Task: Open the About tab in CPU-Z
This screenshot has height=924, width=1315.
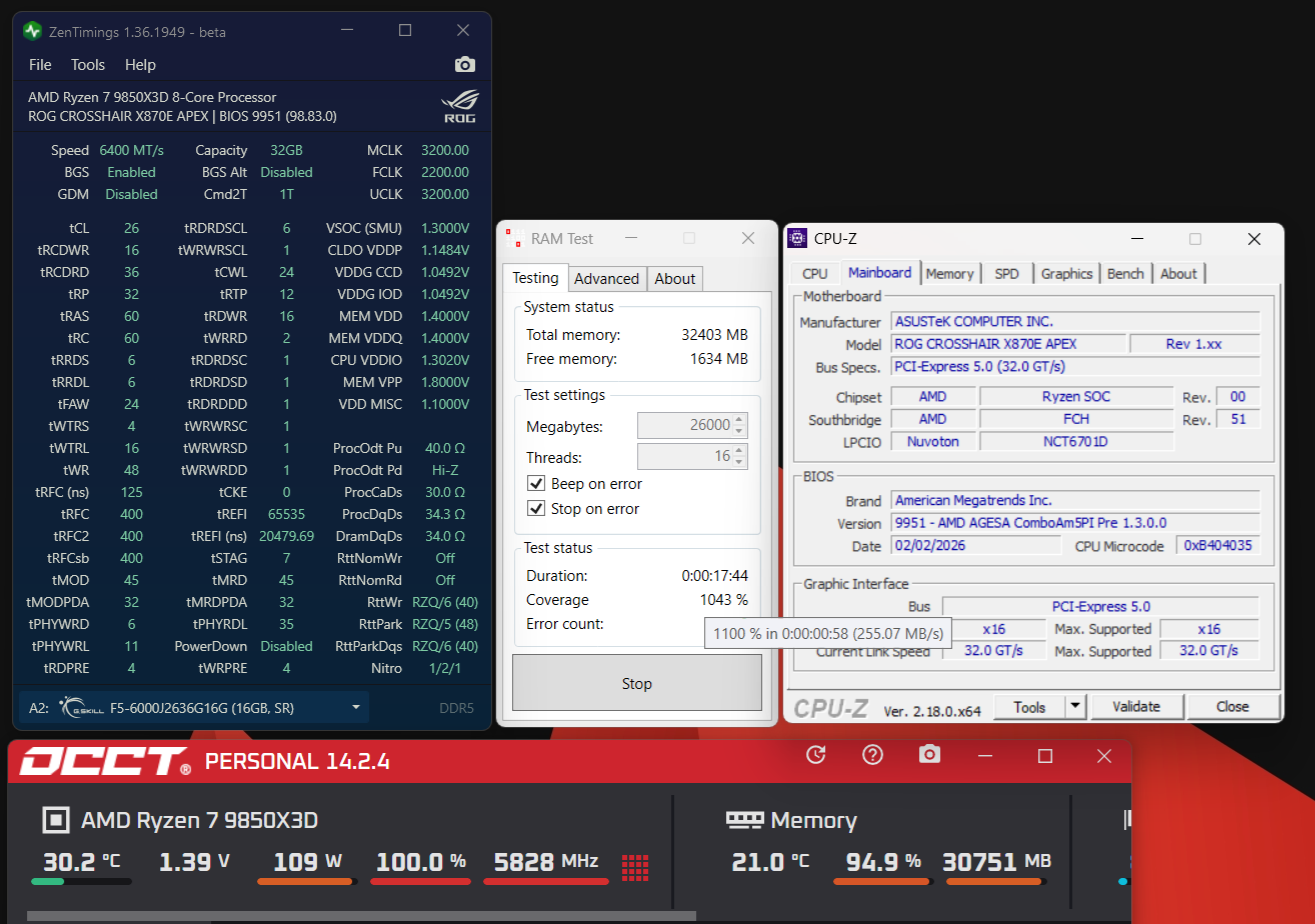Action: click(x=1179, y=274)
